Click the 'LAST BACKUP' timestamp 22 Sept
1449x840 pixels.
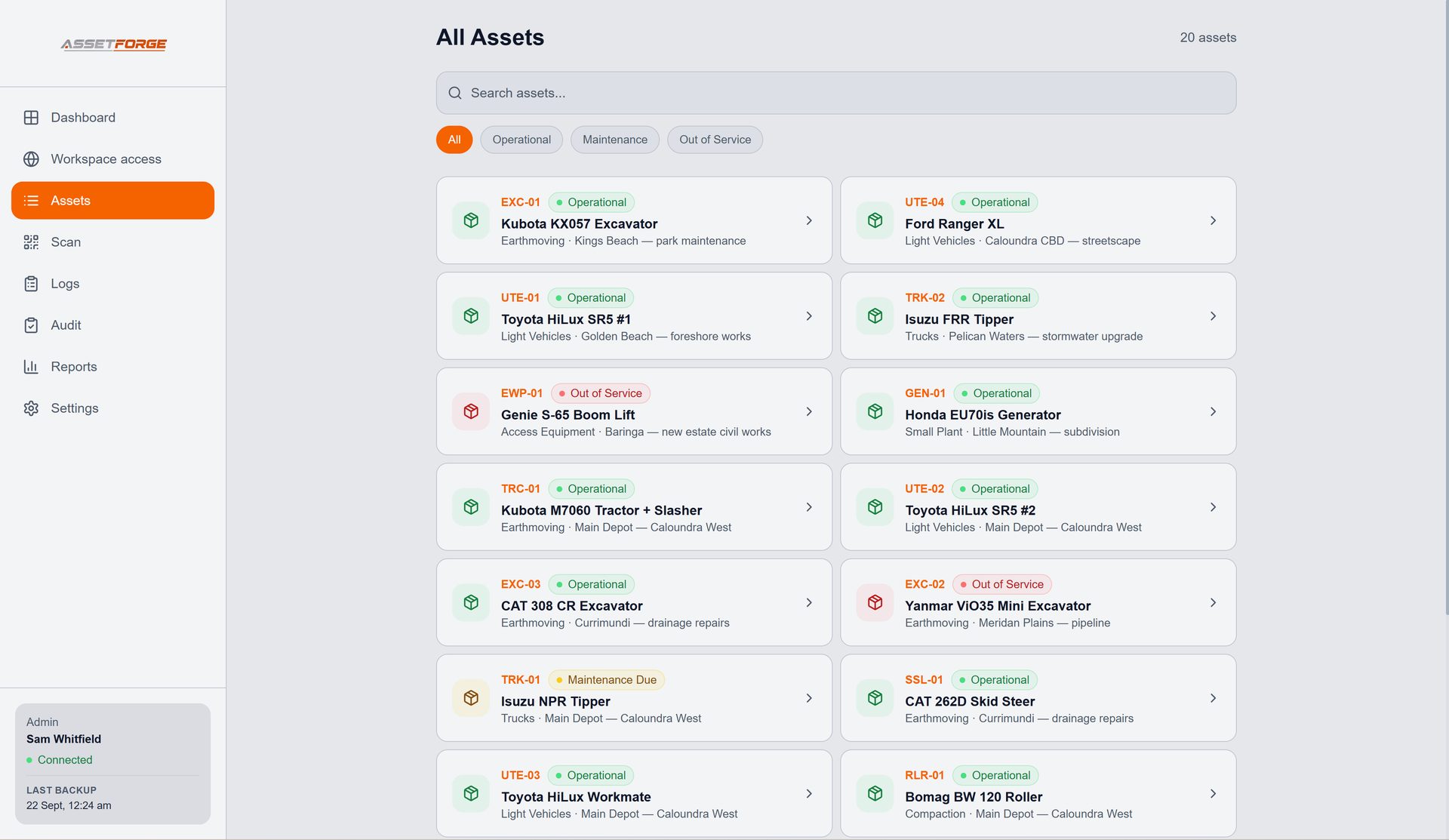coord(69,805)
